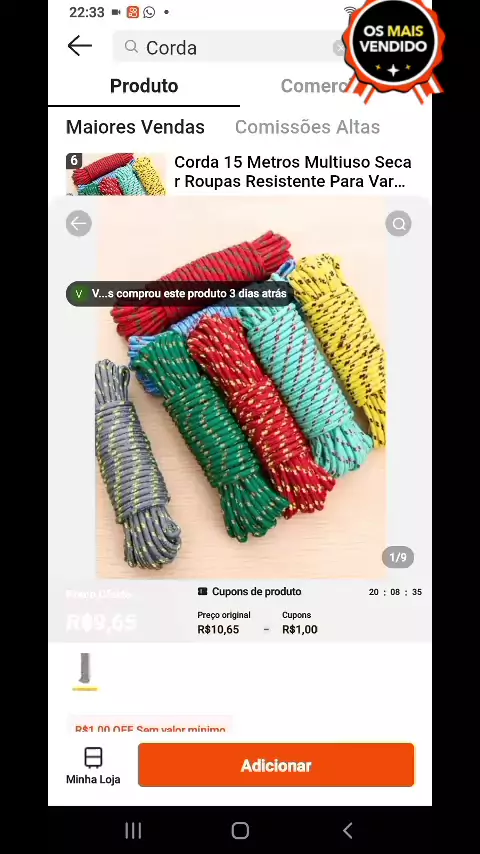The image size is (480, 854).
Task: Click the Os Mais Vendido badge
Action: click(393, 48)
